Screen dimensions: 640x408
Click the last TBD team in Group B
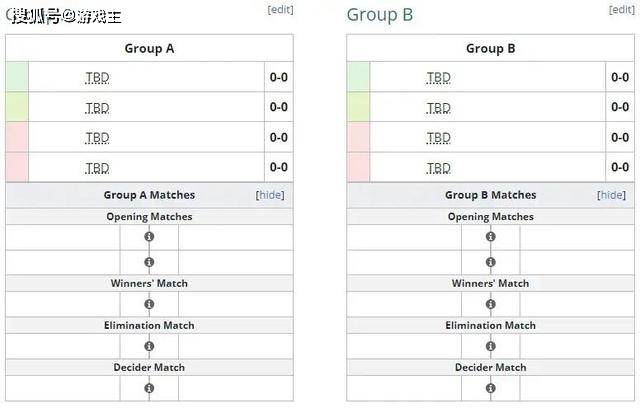click(x=438, y=168)
